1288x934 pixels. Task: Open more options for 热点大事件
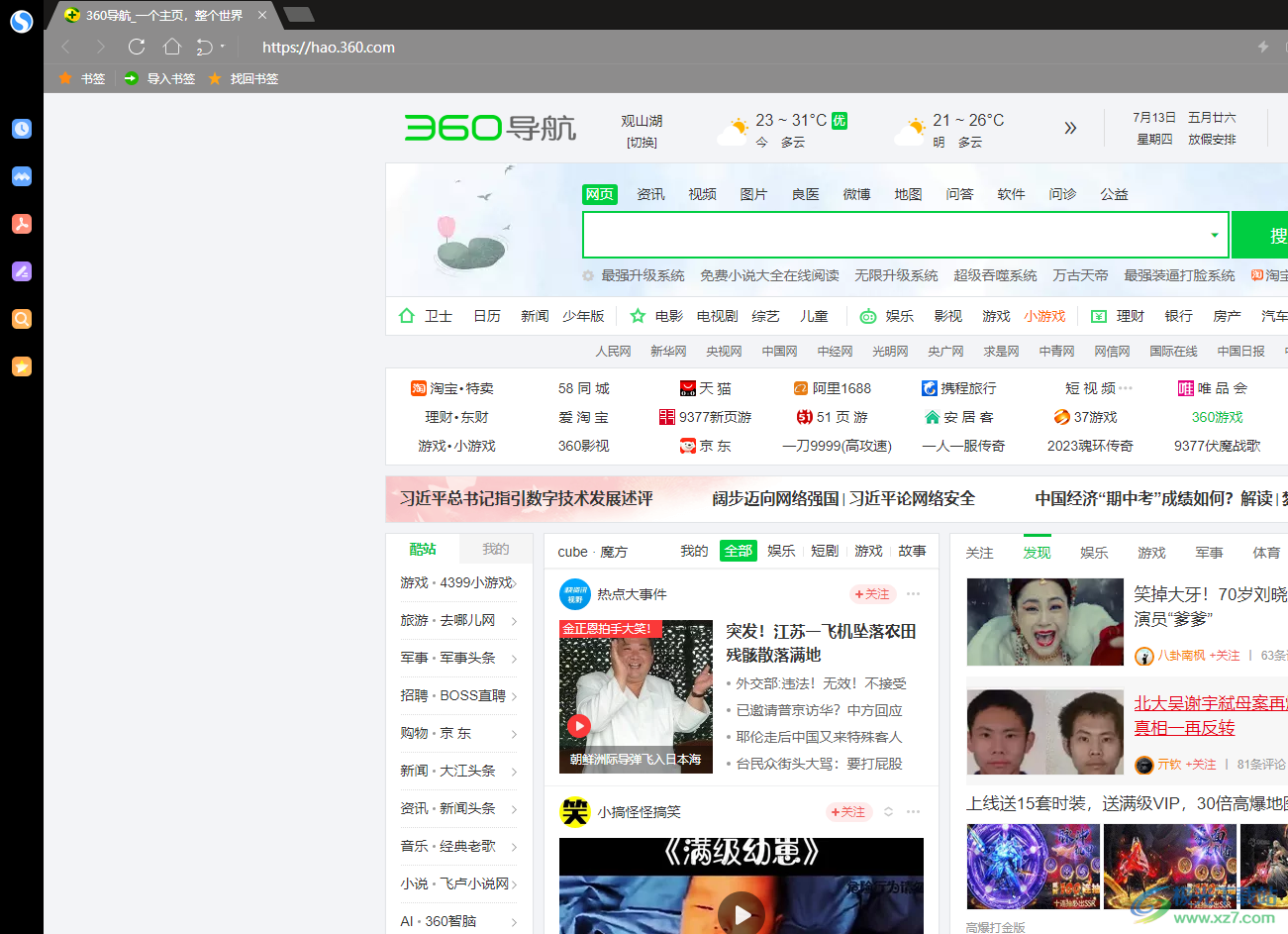coord(913,594)
